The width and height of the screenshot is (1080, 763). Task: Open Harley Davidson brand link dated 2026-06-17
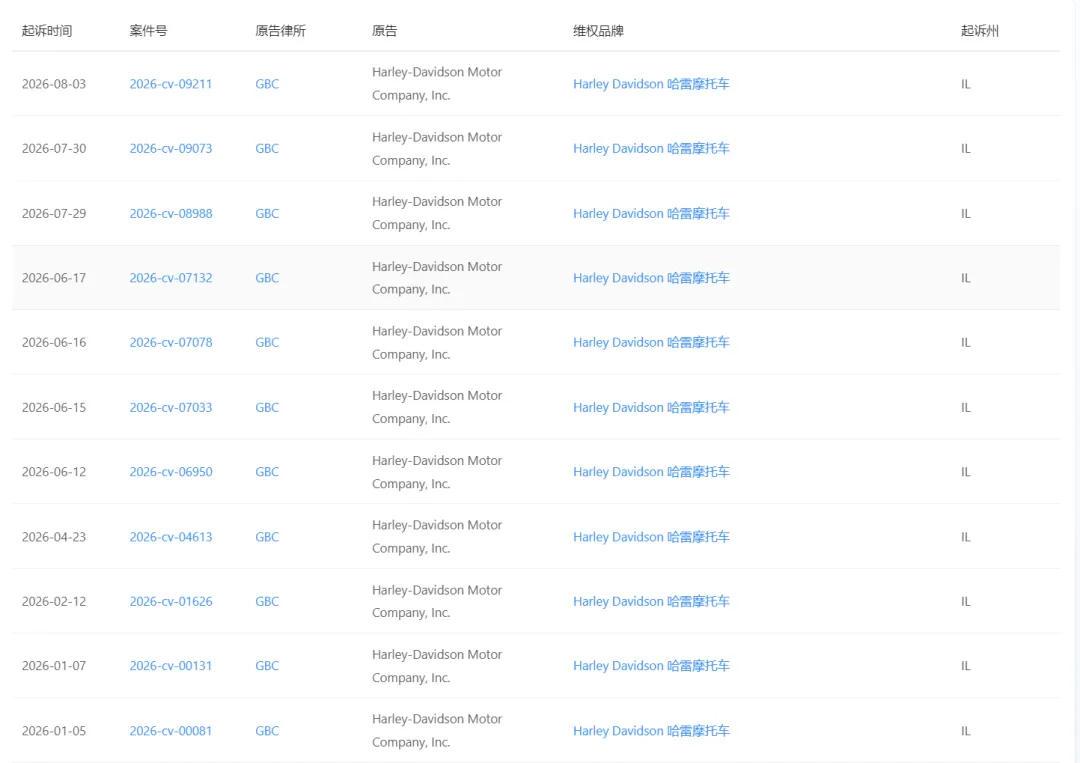point(651,278)
